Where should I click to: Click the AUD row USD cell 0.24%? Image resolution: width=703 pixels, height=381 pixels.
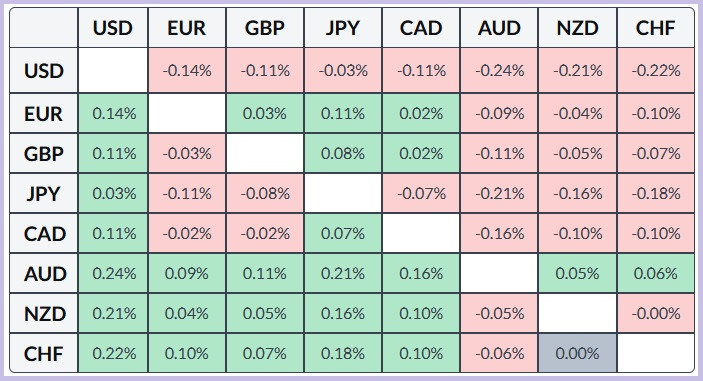113,273
